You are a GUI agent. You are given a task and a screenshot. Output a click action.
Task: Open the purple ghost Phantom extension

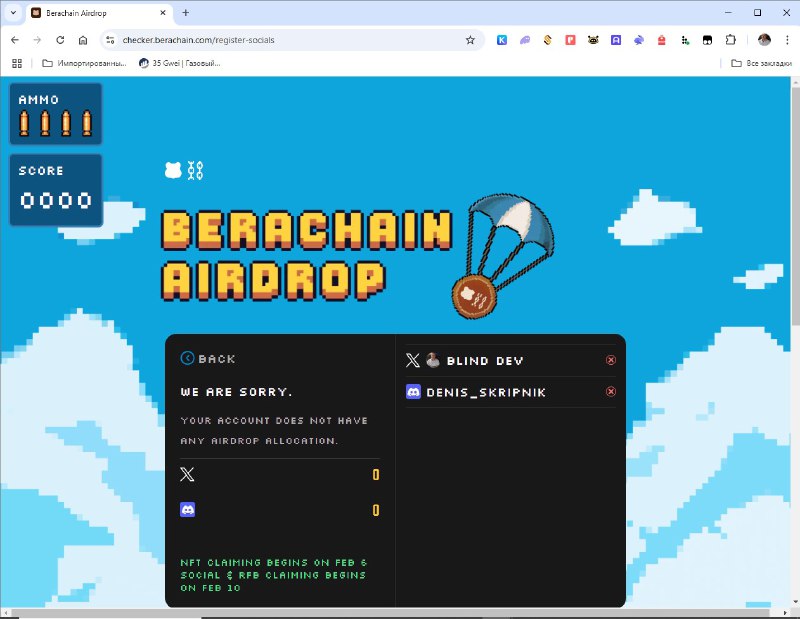tap(525, 40)
